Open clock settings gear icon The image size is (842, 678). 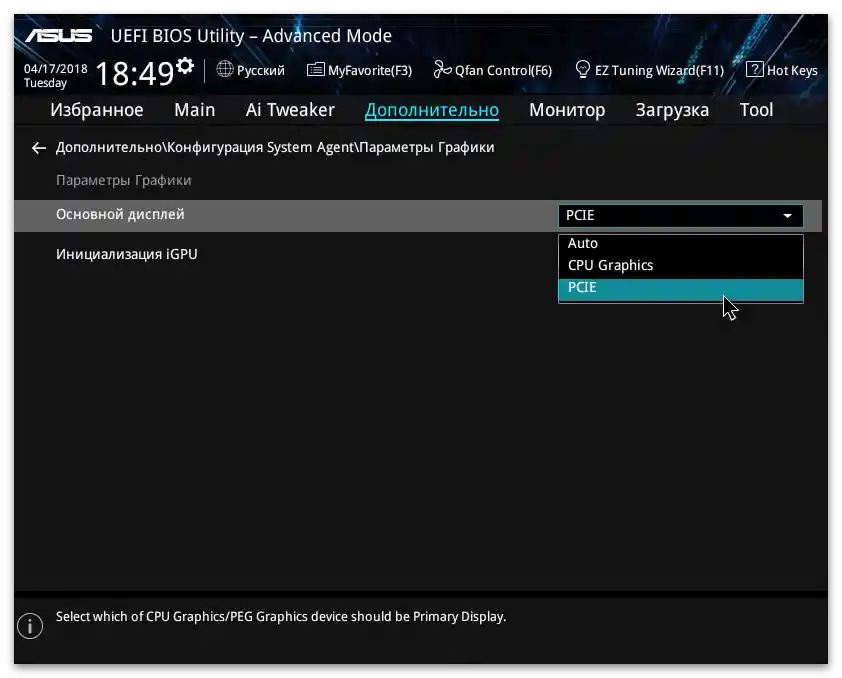(x=185, y=66)
